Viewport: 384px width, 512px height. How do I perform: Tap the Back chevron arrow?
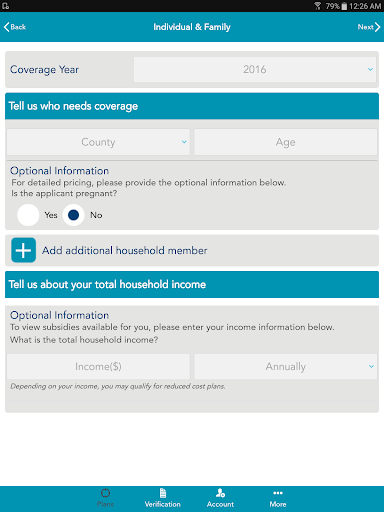6,27
